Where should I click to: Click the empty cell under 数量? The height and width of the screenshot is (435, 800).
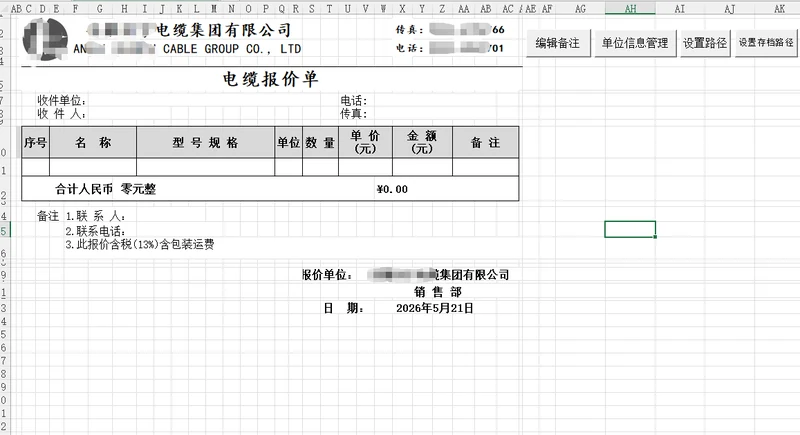point(320,167)
